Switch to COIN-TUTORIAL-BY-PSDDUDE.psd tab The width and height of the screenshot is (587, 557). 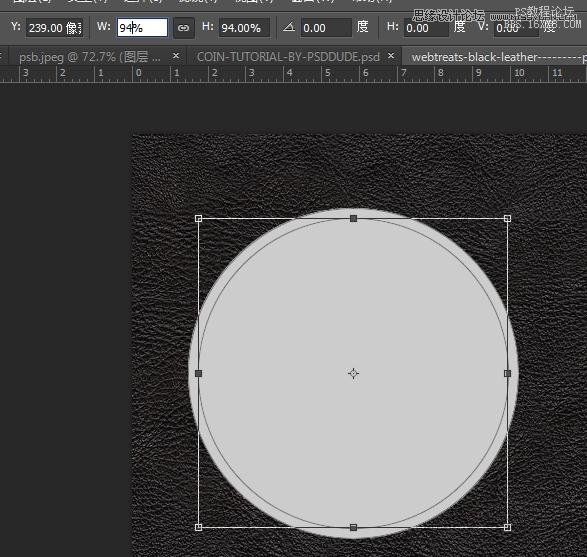[x=288, y=57]
